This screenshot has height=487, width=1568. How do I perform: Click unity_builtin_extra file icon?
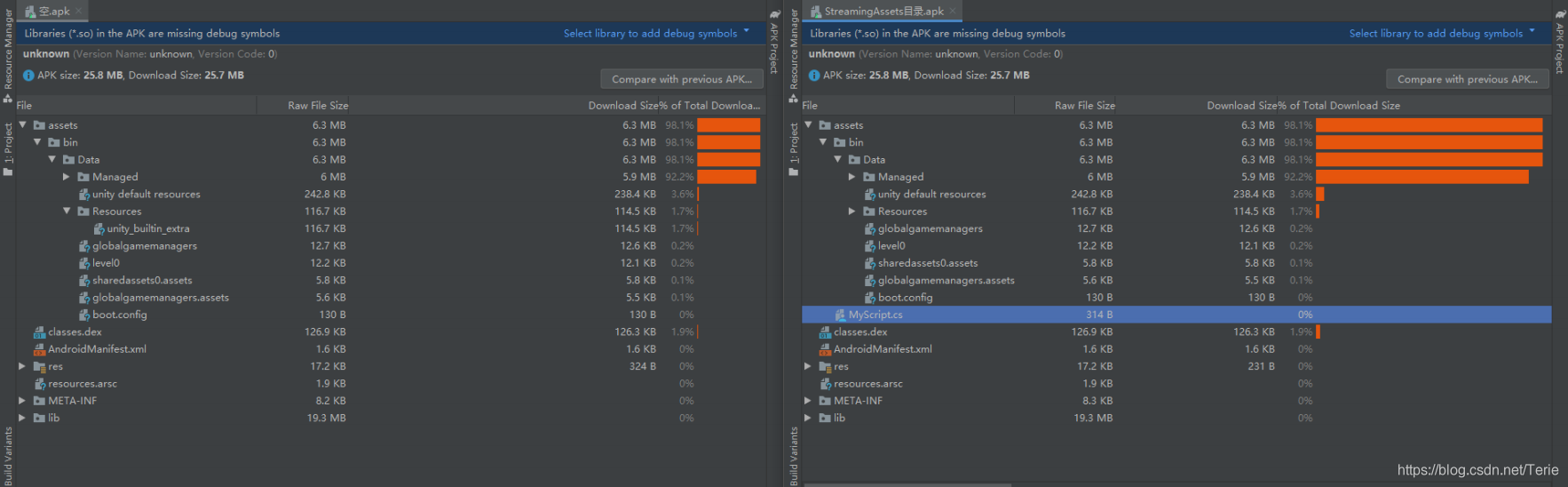click(99, 228)
